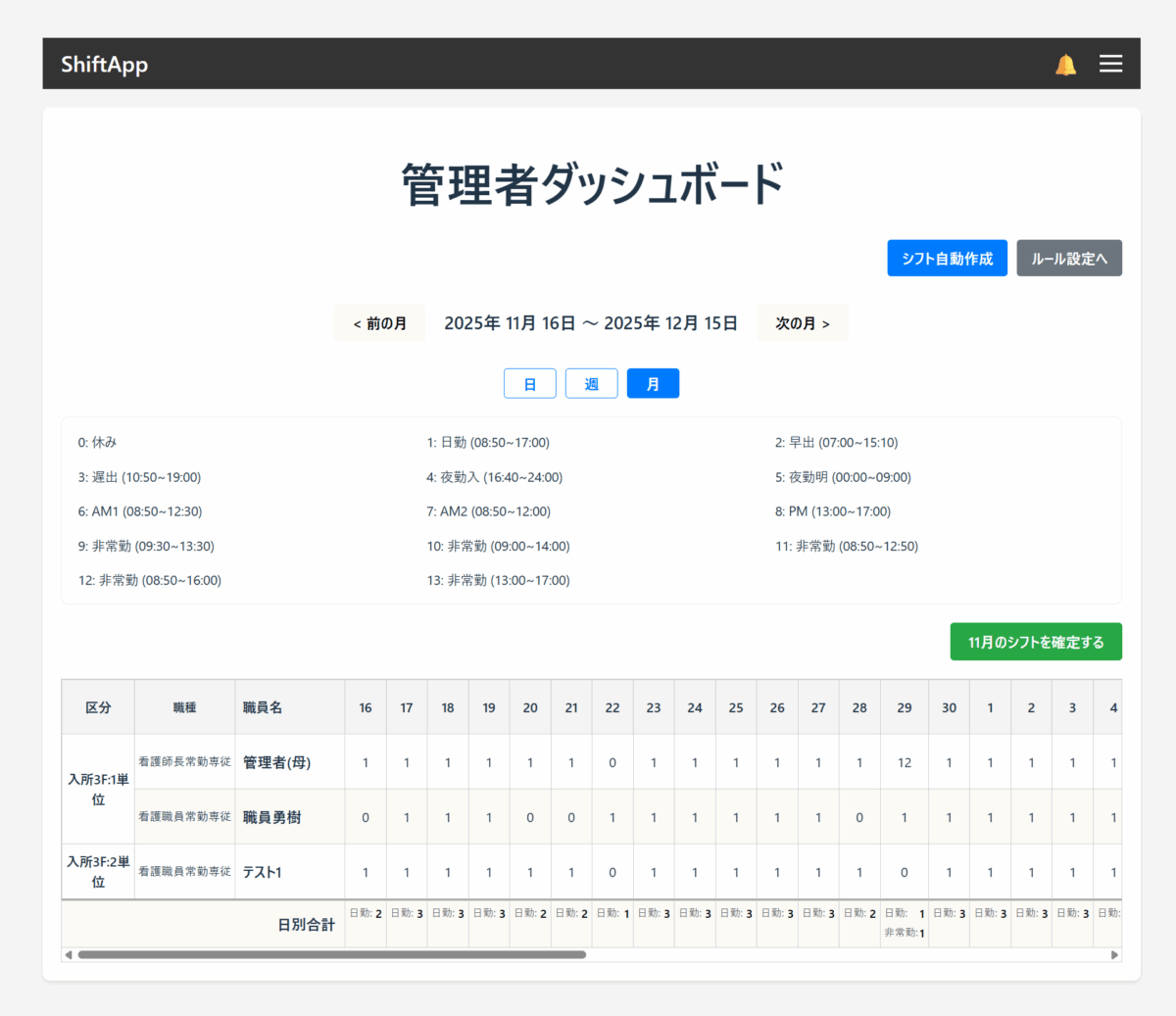This screenshot has height=1016, width=1176.
Task: Select the 月 view tab
Action: [x=653, y=384]
